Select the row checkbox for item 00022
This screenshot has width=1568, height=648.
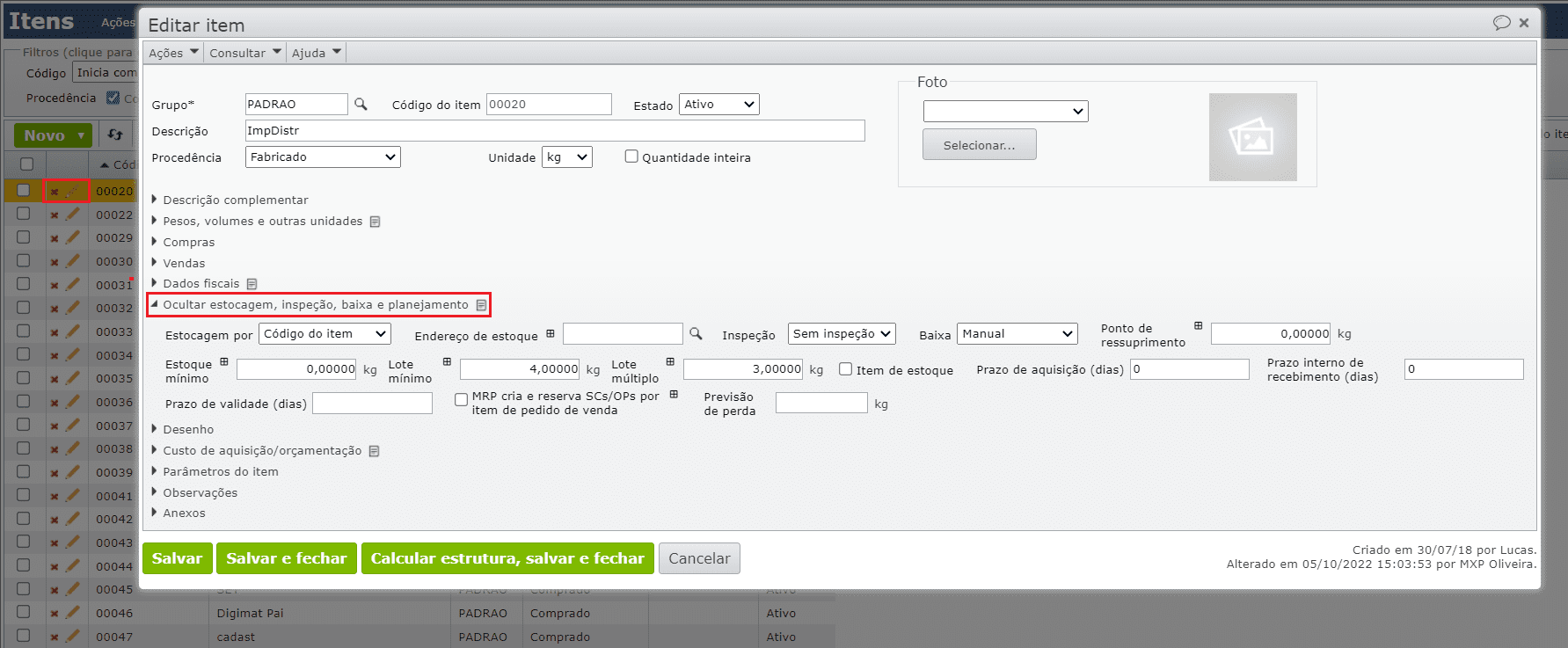24,214
